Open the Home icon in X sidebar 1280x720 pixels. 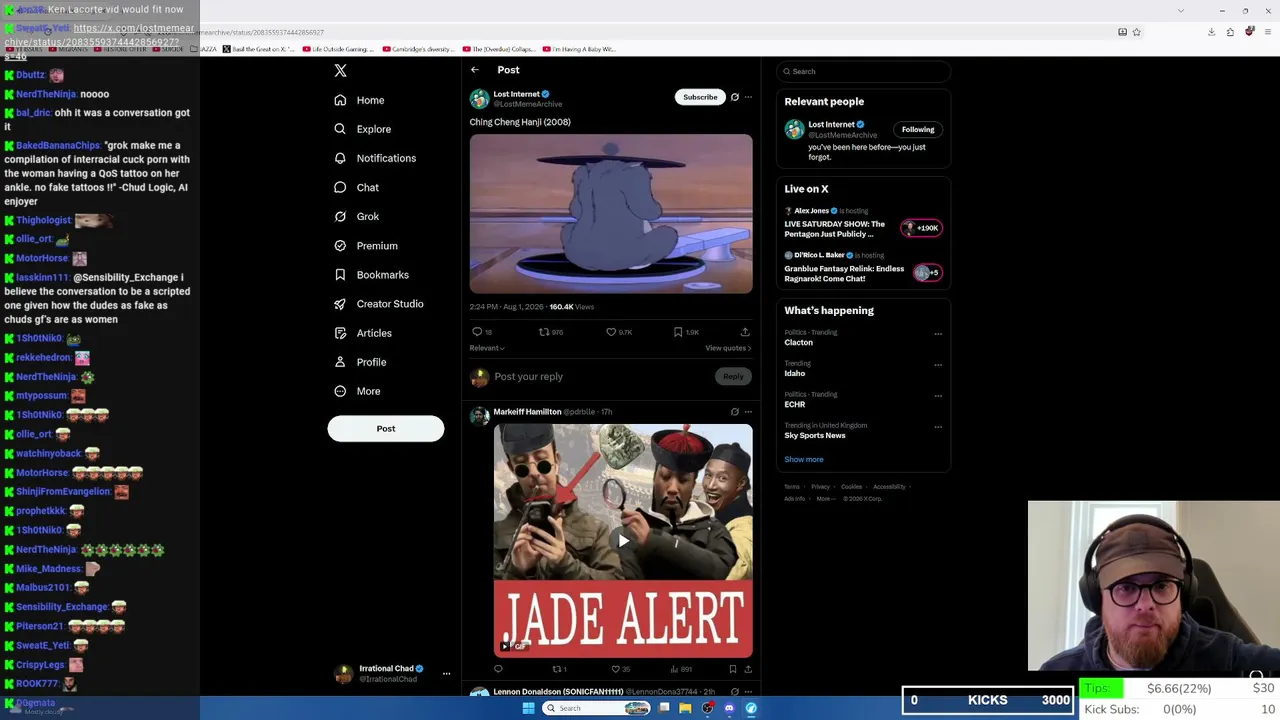pos(340,100)
